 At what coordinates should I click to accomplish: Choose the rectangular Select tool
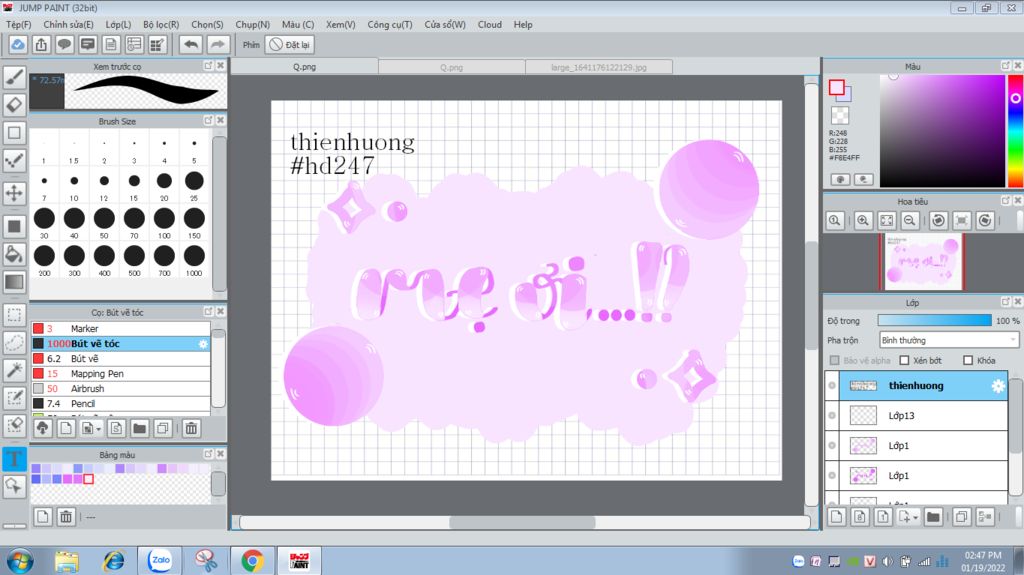(x=14, y=315)
